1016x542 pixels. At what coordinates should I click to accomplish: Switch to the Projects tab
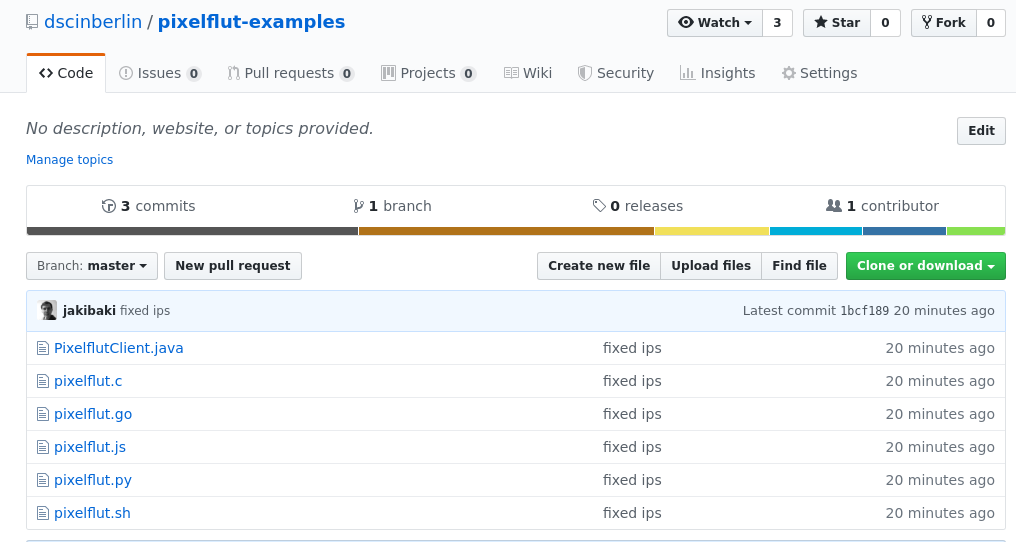[x=428, y=73]
